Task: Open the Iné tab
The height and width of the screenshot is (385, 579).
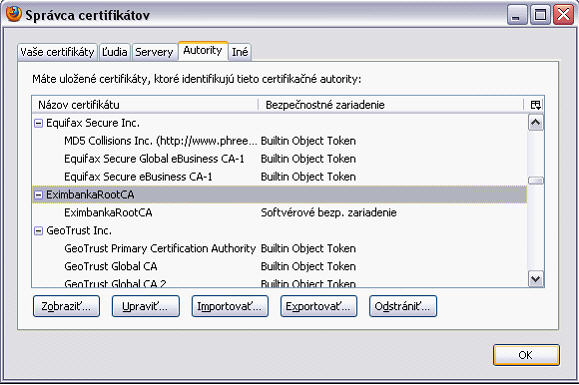Action: (x=240, y=52)
